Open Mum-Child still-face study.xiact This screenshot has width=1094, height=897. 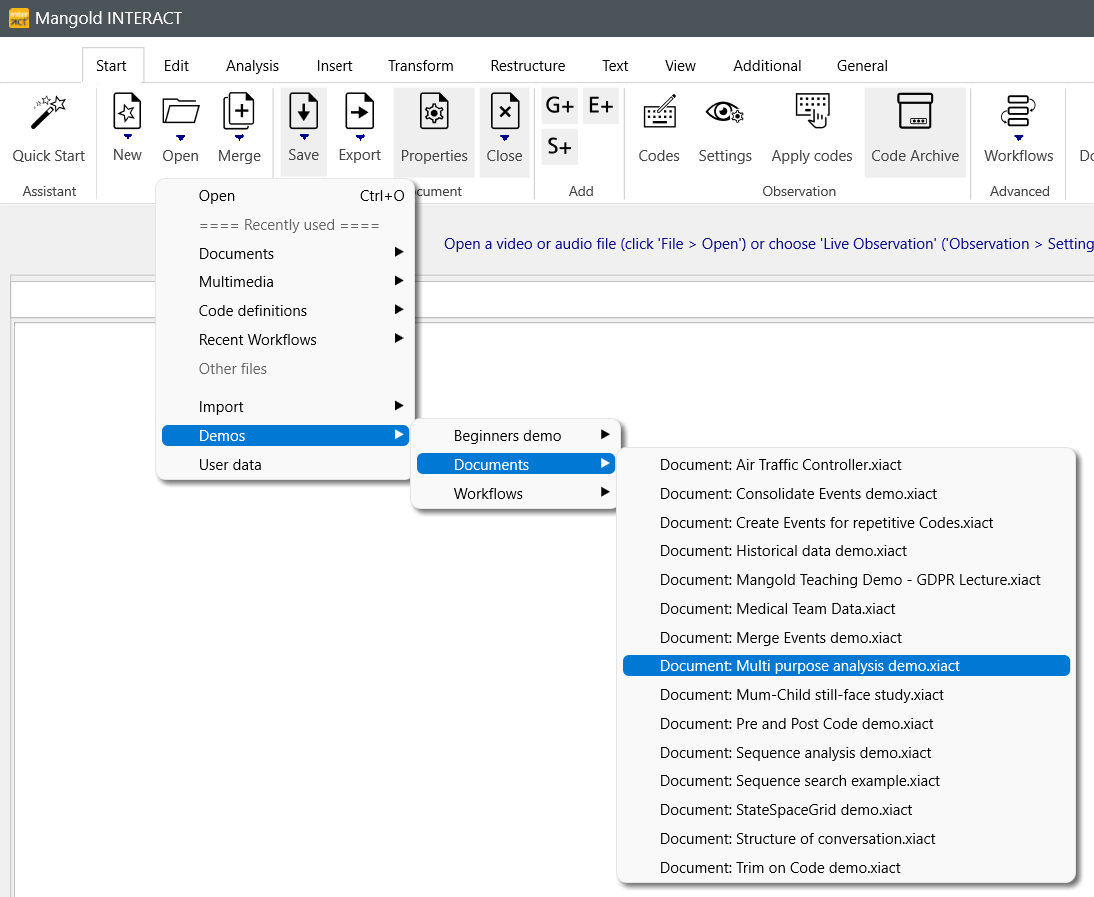(846, 695)
